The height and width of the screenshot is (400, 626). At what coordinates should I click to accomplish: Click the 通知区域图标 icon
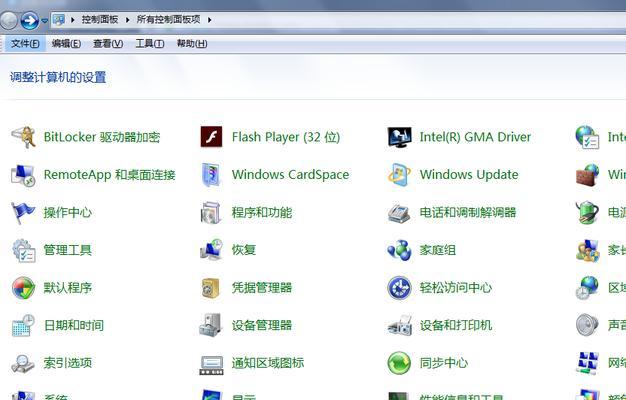[x=211, y=365]
